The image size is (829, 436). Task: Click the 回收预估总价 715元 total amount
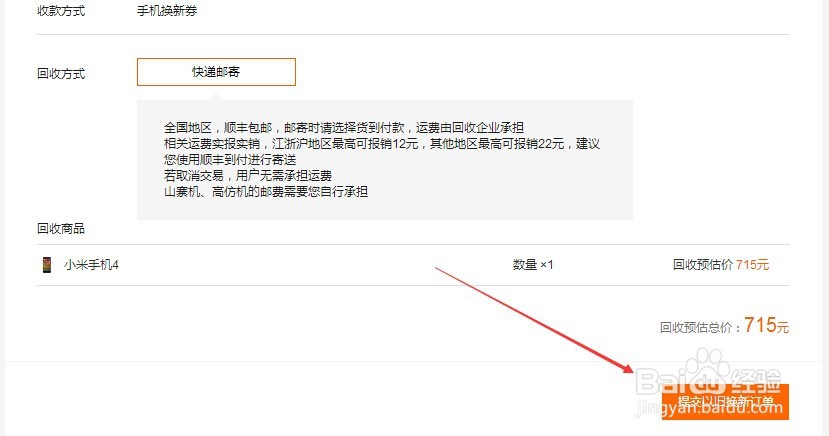pyautogui.click(x=724, y=326)
